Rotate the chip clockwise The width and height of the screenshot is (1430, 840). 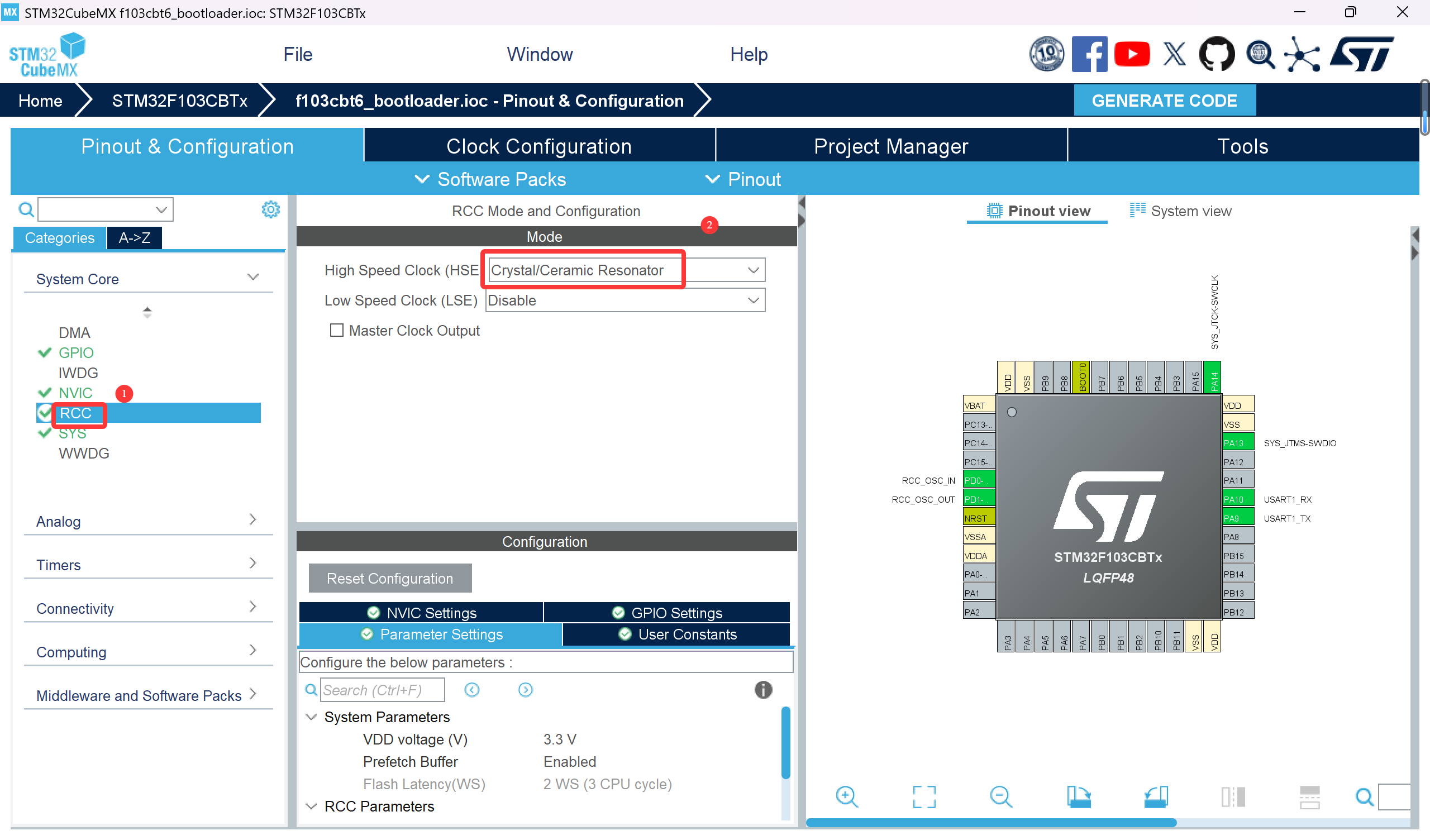1079,796
